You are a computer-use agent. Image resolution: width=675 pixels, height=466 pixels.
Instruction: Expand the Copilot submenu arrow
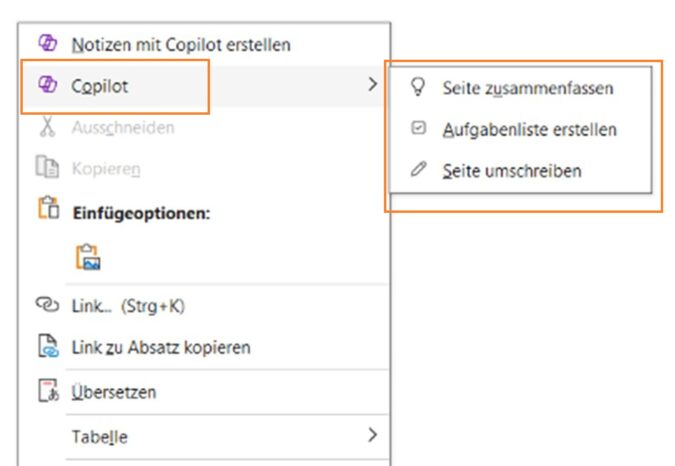[x=373, y=86]
